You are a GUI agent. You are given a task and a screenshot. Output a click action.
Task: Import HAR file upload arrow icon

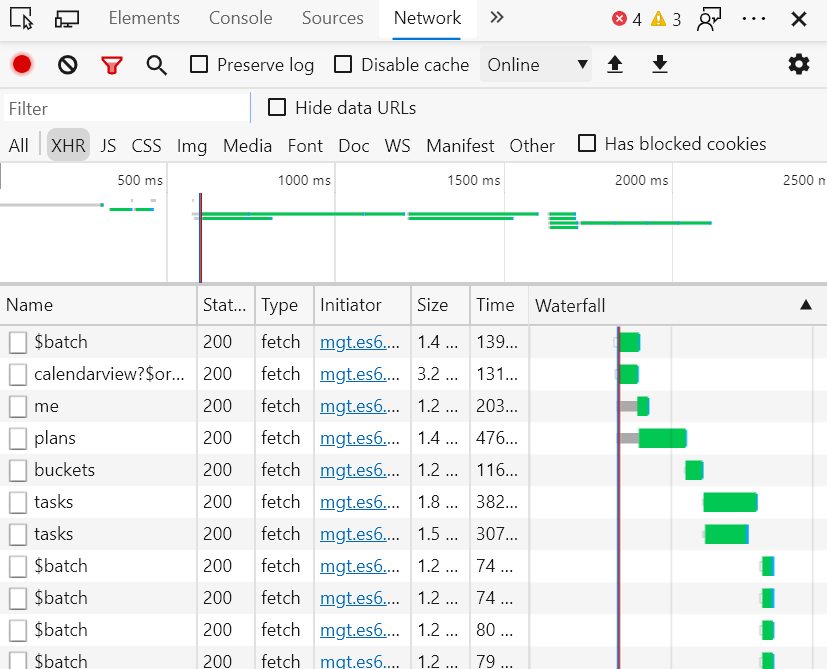click(x=614, y=64)
